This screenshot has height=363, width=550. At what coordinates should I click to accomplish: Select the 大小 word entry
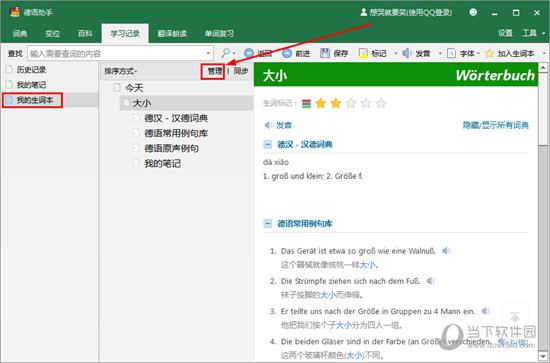click(x=142, y=103)
